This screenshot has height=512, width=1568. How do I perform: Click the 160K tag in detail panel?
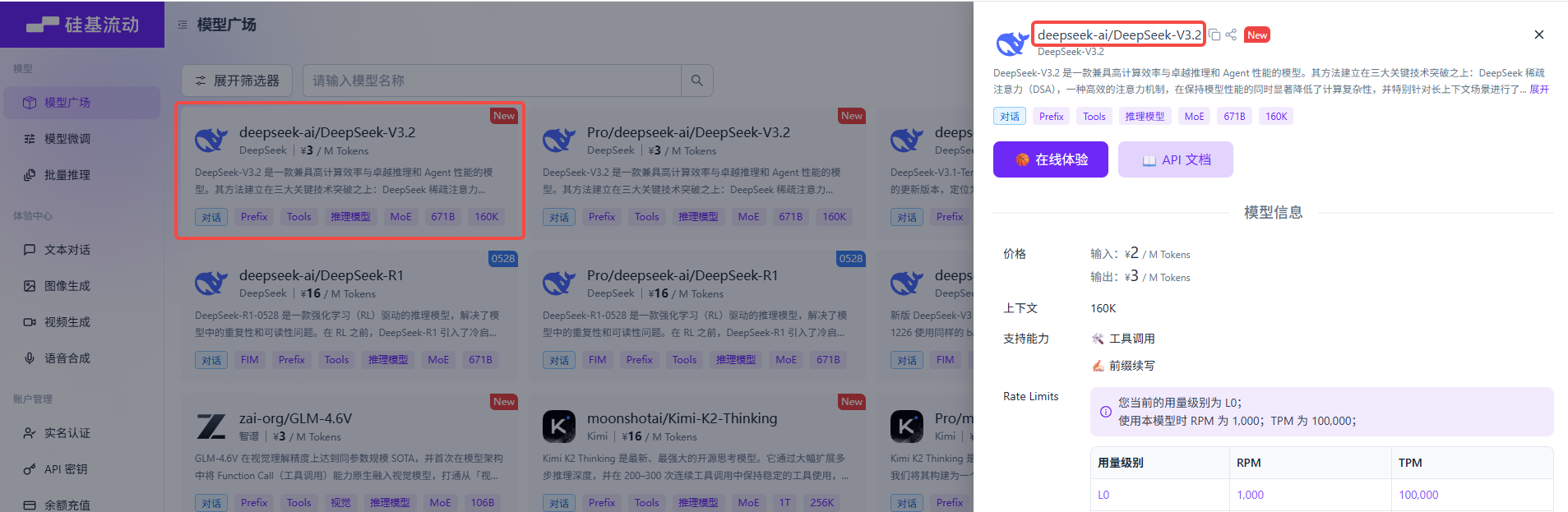coord(1276,117)
